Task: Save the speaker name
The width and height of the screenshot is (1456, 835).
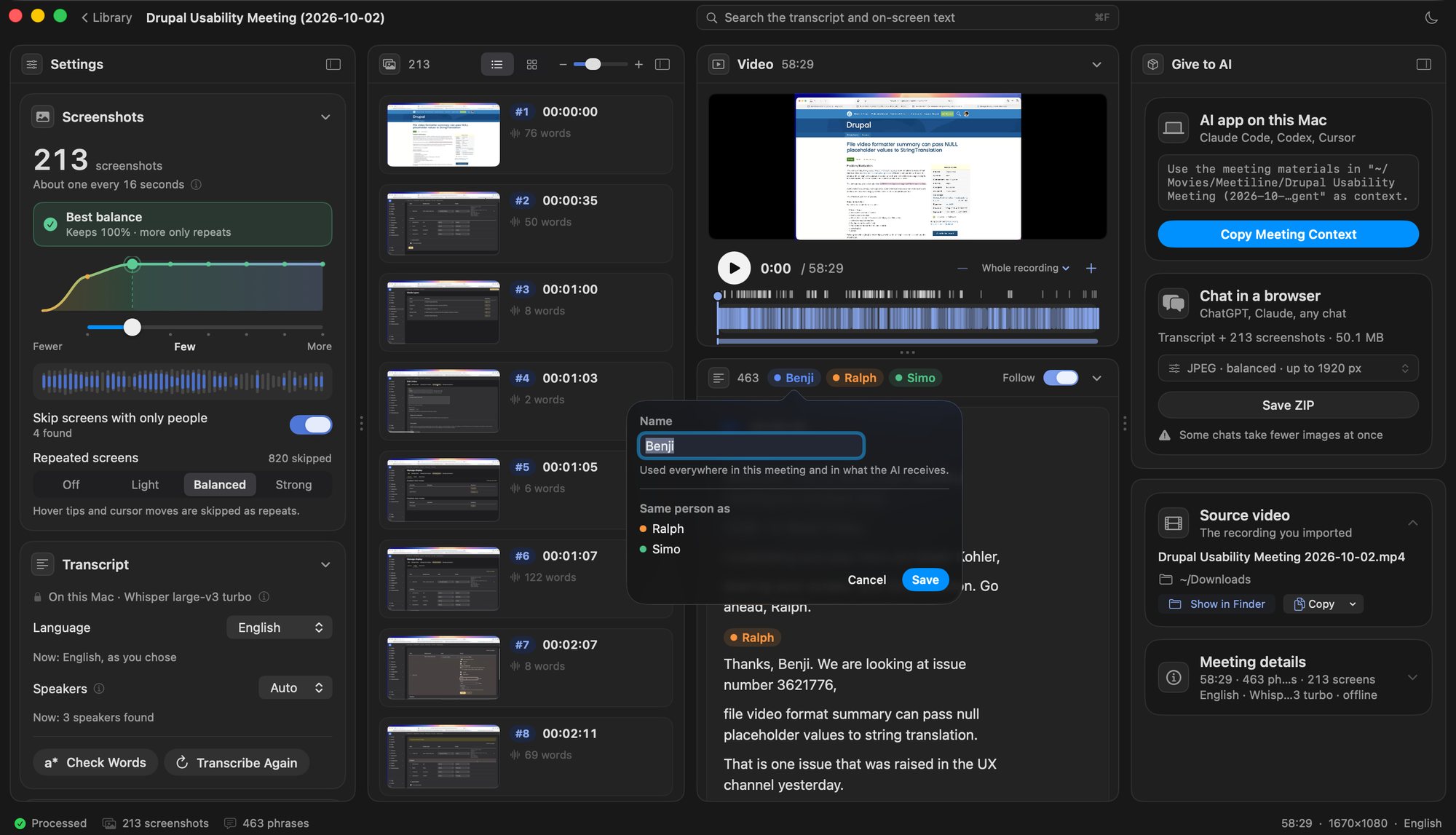Action: [925, 579]
